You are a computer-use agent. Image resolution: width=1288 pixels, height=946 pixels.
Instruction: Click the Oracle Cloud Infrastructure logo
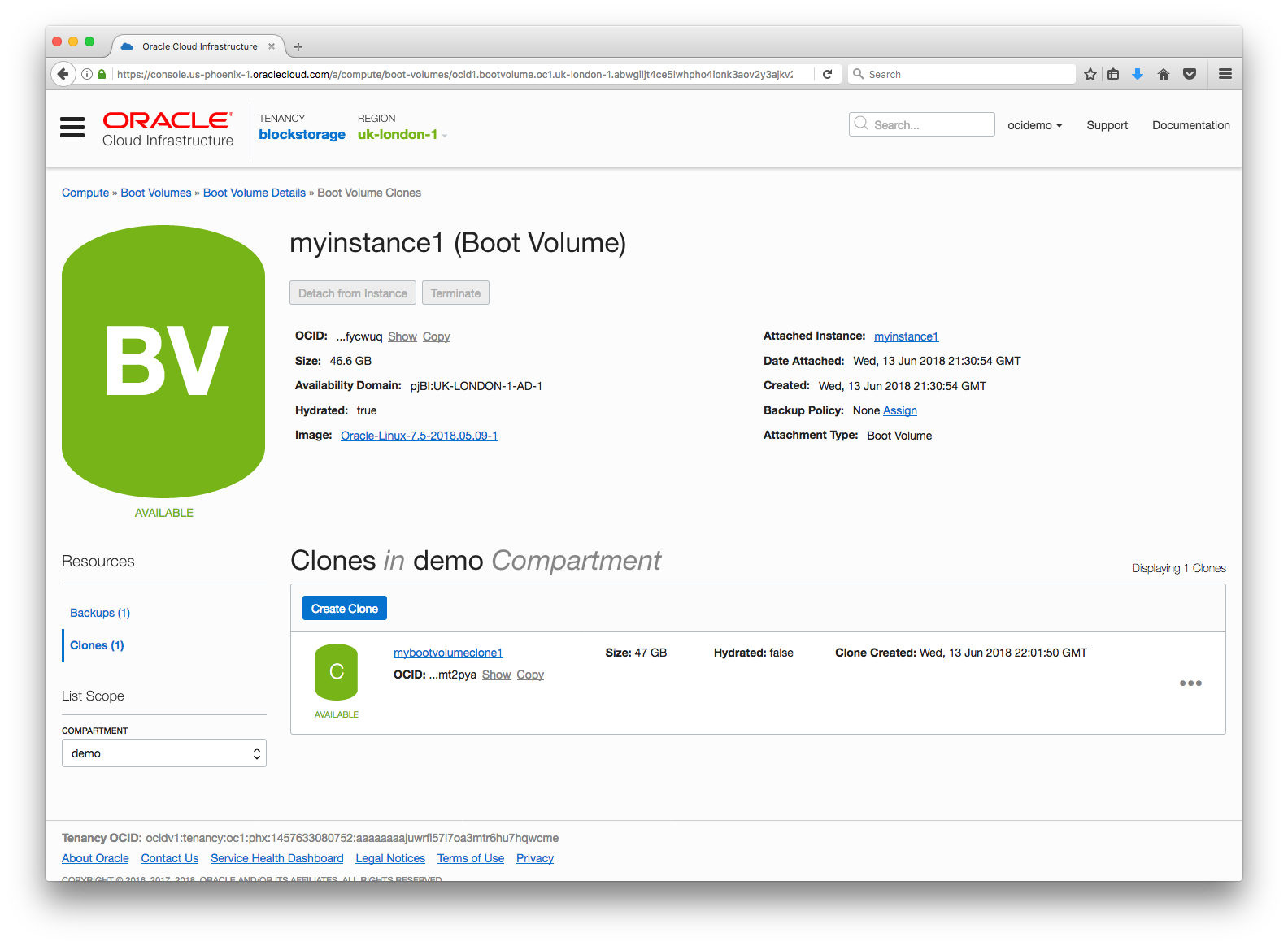[168, 129]
